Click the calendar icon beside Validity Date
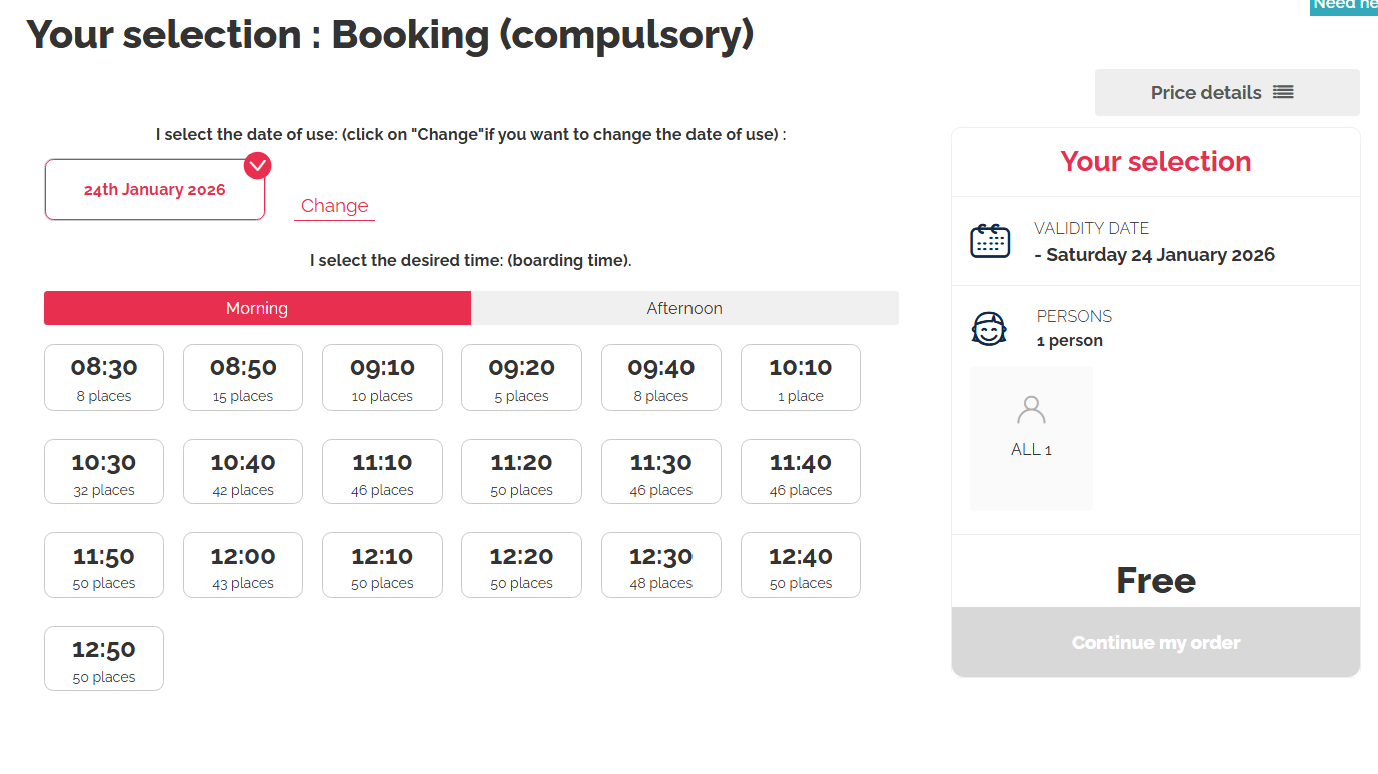 (x=990, y=241)
